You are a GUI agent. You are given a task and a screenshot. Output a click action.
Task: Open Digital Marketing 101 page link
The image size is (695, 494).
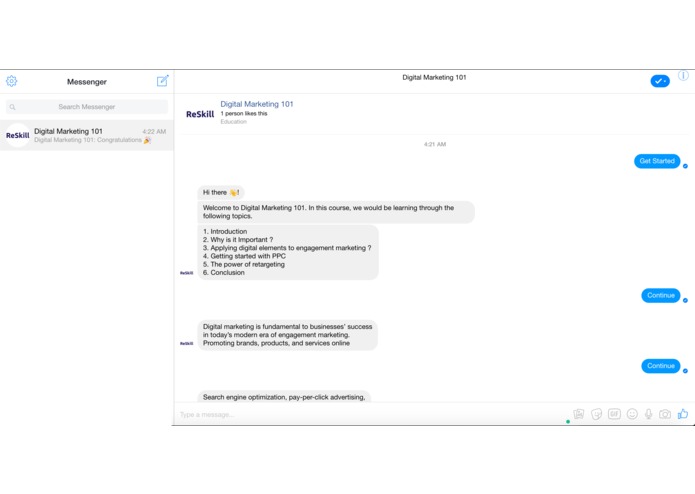[257, 104]
